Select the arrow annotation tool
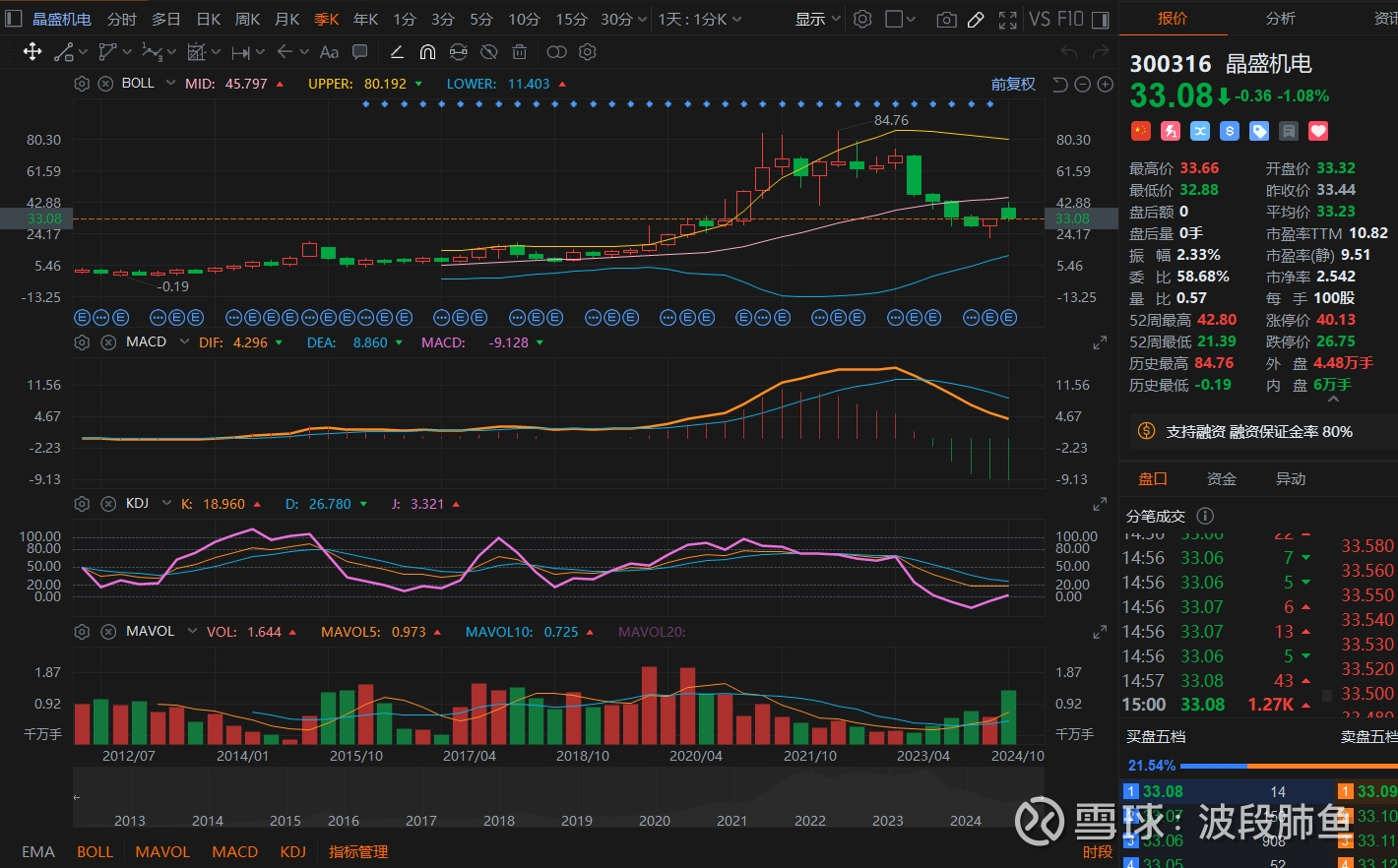The width and height of the screenshot is (1398, 868). (286, 52)
